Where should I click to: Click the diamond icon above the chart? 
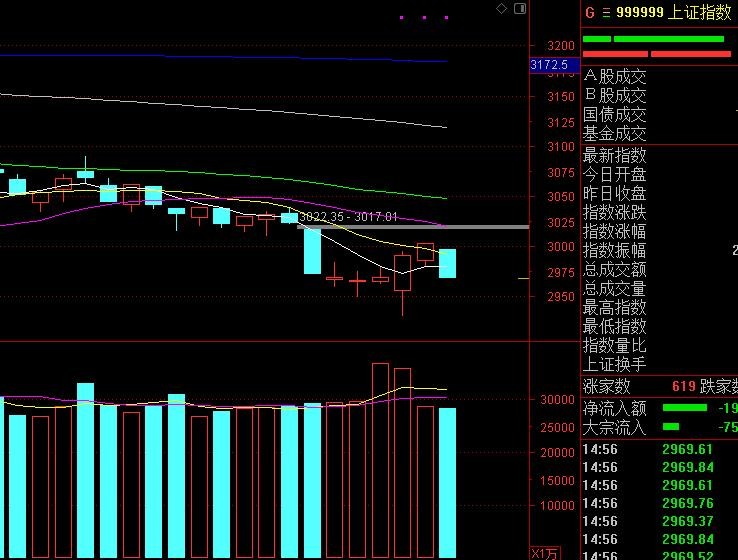click(502, 9)
